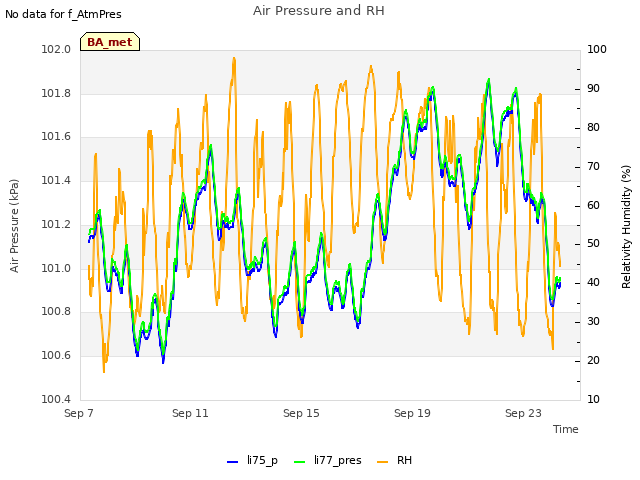Click the Sep 11 date tick label
The width and height of the screenshot is (640, 480).
pos(190,413)
